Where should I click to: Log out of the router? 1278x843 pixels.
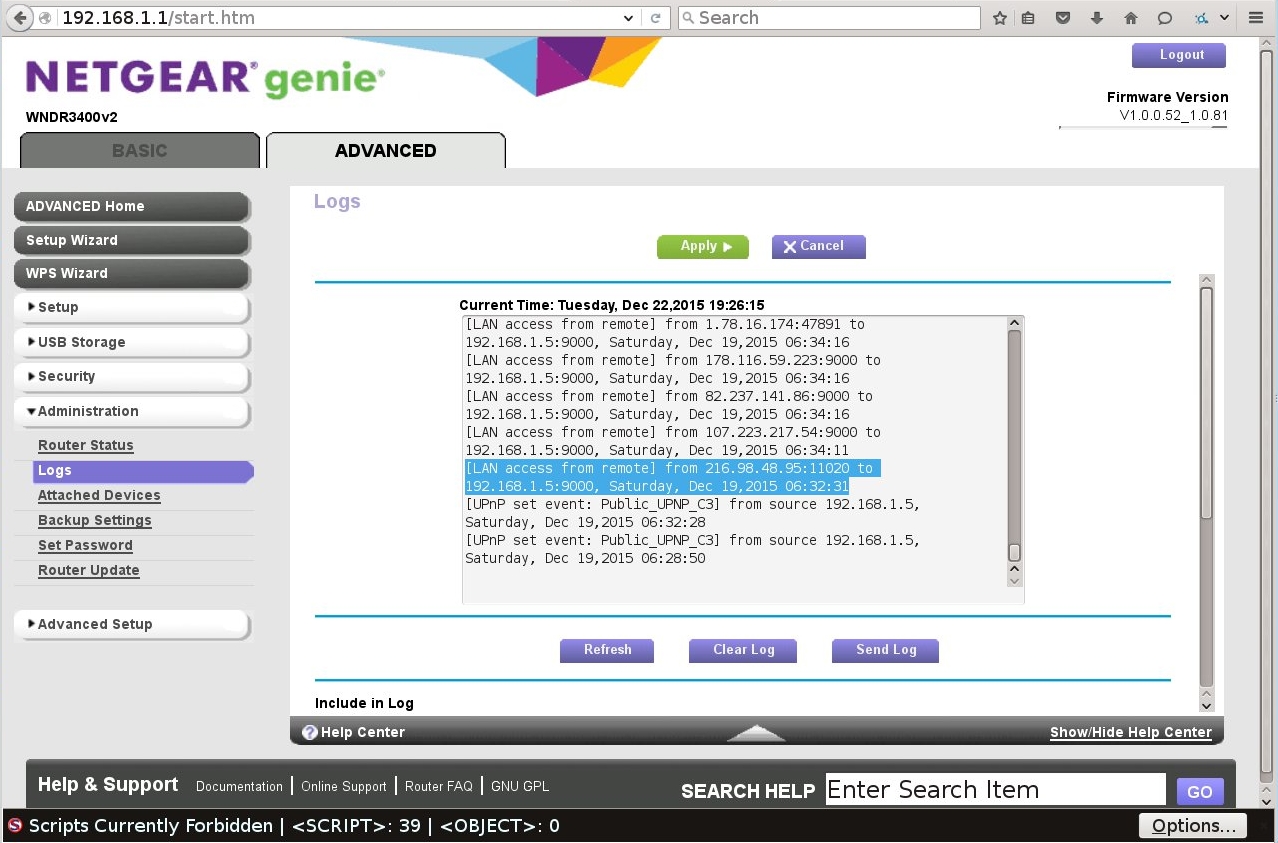click(x=1179, y=55)
